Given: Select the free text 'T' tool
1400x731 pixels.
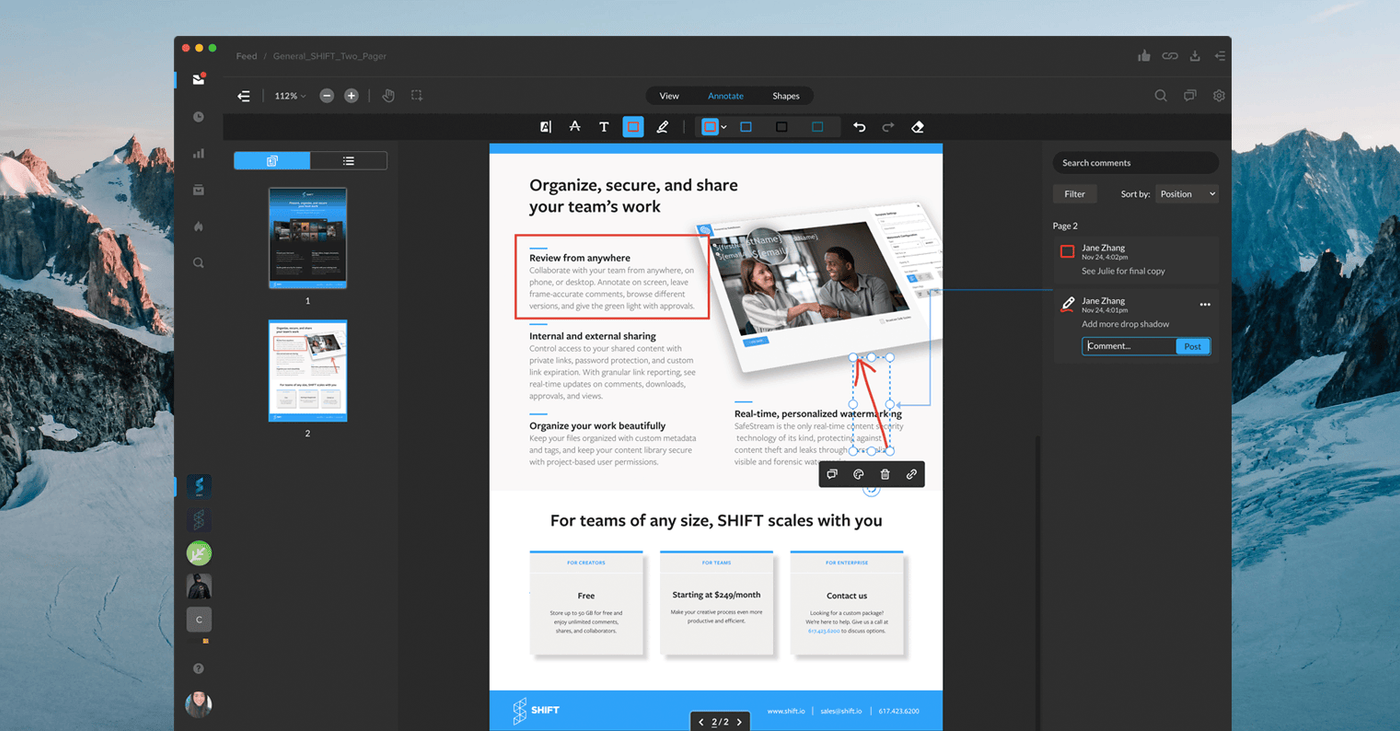Looking at the screenshot, I should pos(604,127).
